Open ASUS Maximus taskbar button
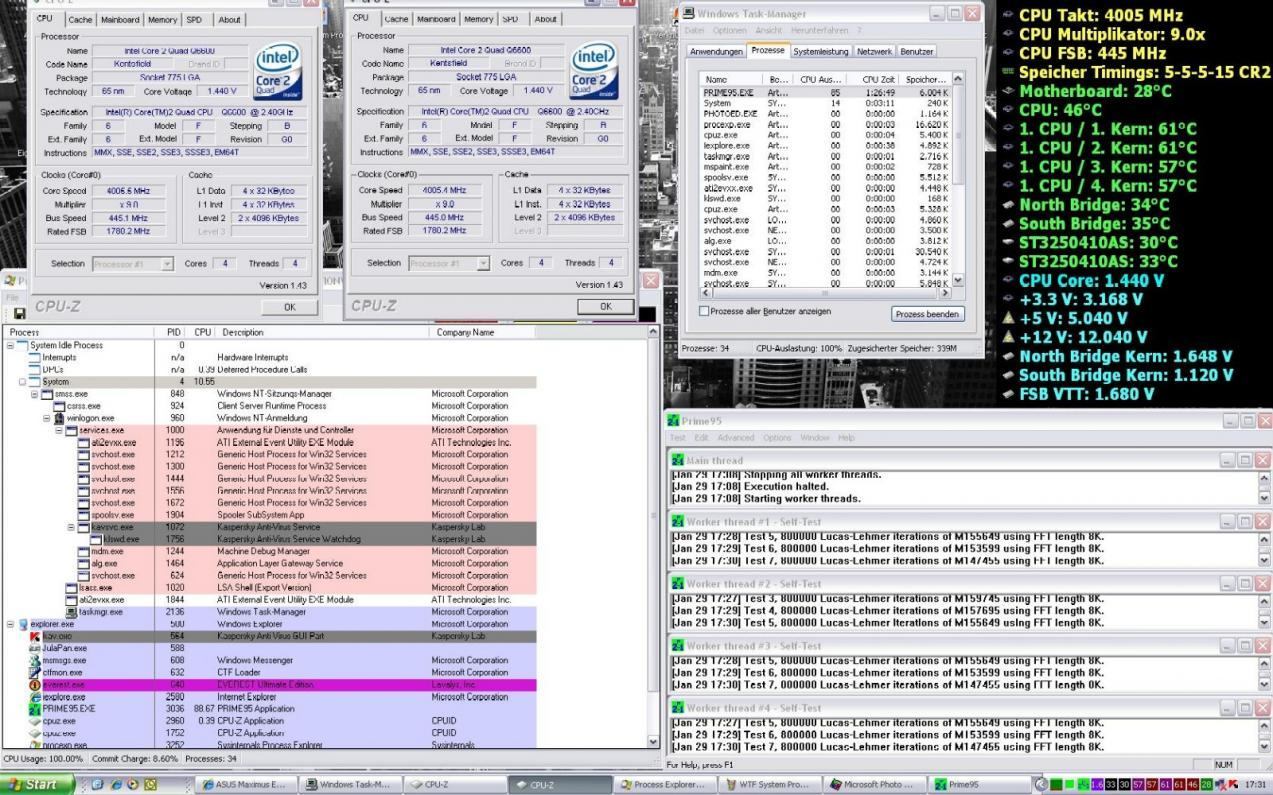1273x795 pixels. pos(244,785)
